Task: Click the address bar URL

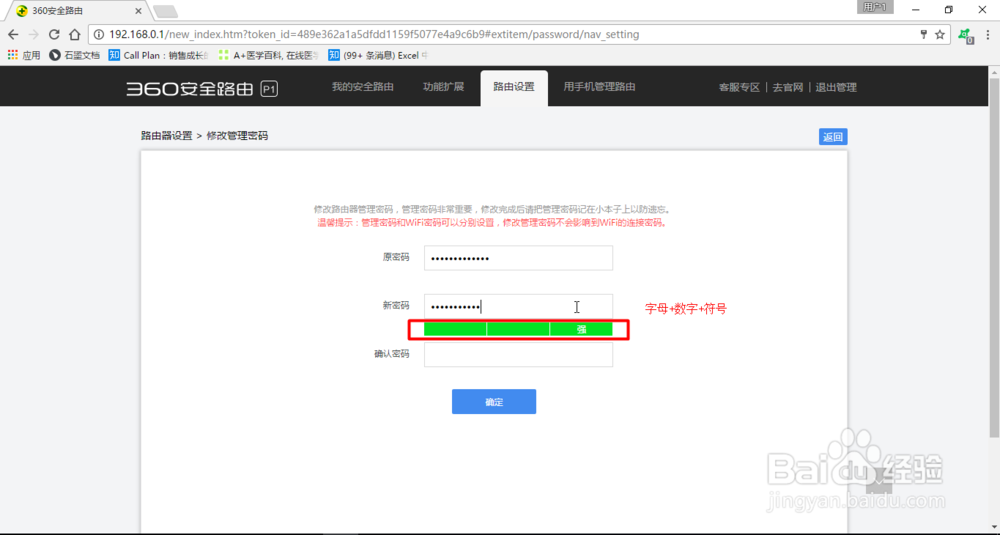Action: click(x=374, y=34)
